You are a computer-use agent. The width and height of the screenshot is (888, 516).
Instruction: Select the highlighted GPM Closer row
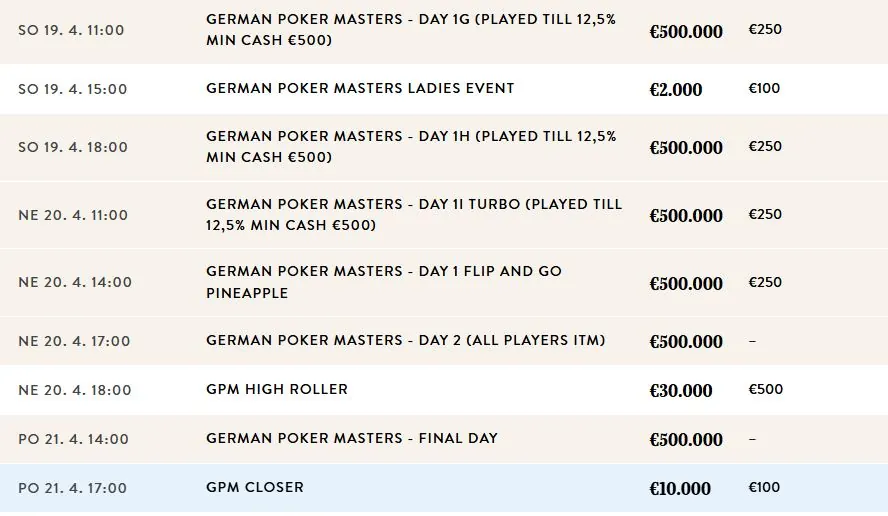(444, 488)
